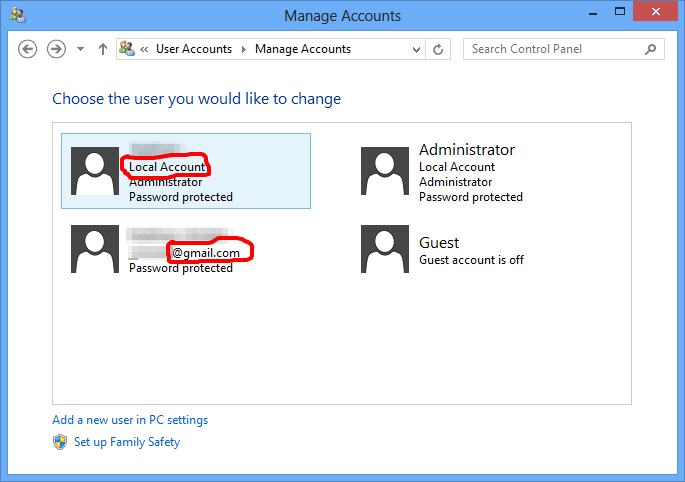Image resolution: width=685 pixels, height=482 pixels.
Task: Open Set up Family Safety link
Action: (x=127, y=442)
